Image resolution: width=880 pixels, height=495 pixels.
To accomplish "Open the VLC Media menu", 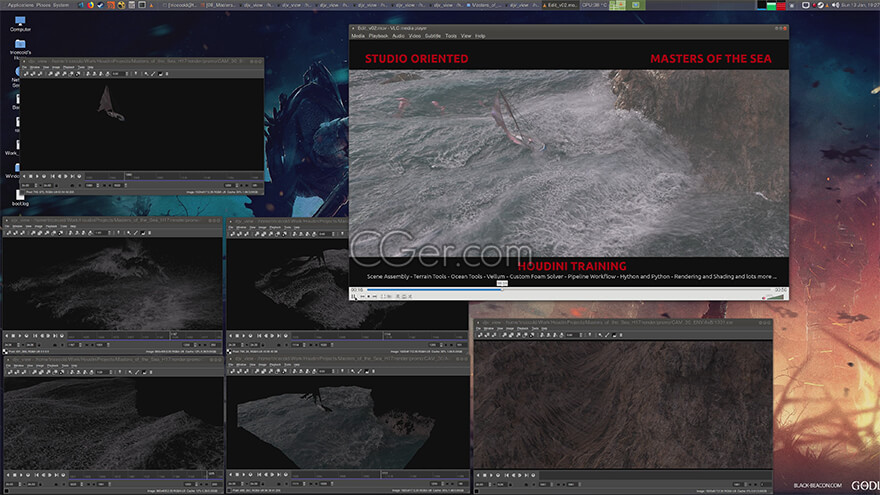I will pyautogui.click(x=358, y=36).
